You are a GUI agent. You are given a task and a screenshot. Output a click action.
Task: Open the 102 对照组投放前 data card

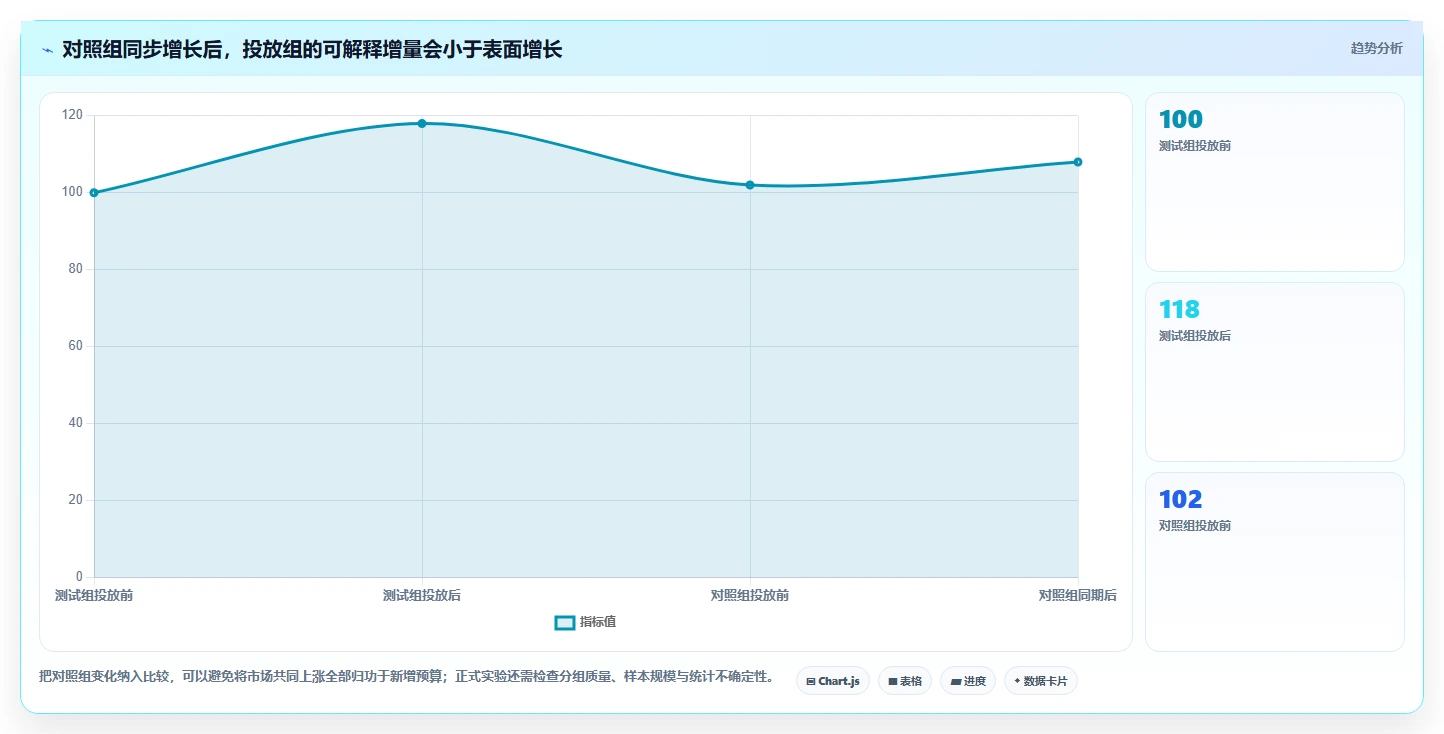click(1275, 562)
